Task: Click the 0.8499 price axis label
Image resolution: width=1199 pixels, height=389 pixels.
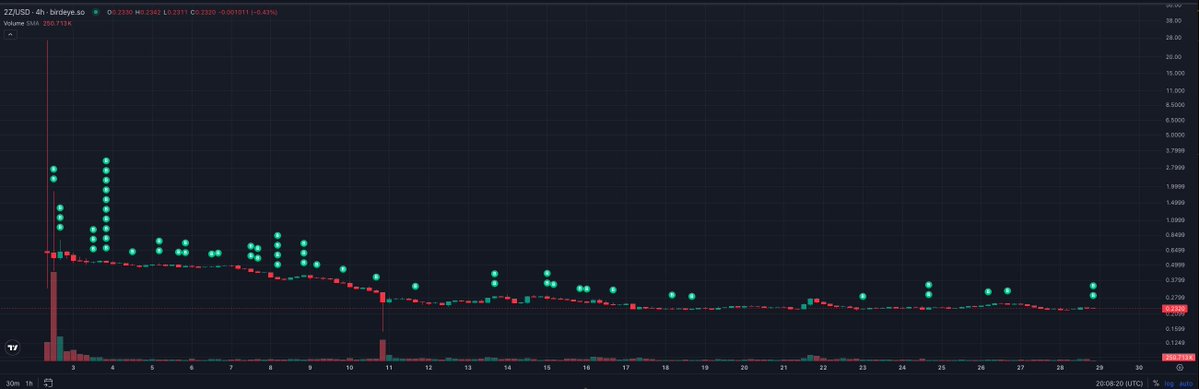Action: point(1174,235)
